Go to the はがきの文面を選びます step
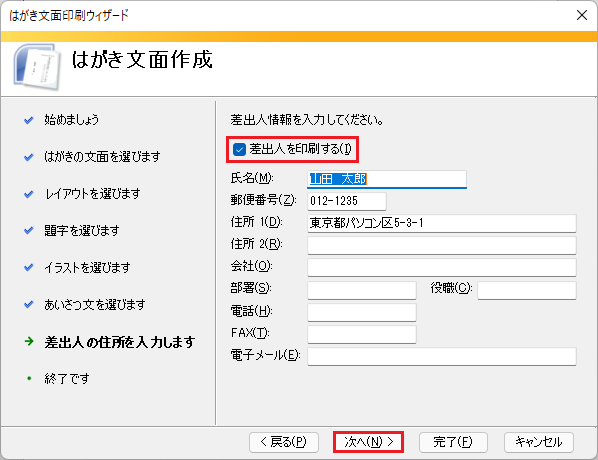The width and height of the screenshot is (598, 460). click(x=102, y=156)
